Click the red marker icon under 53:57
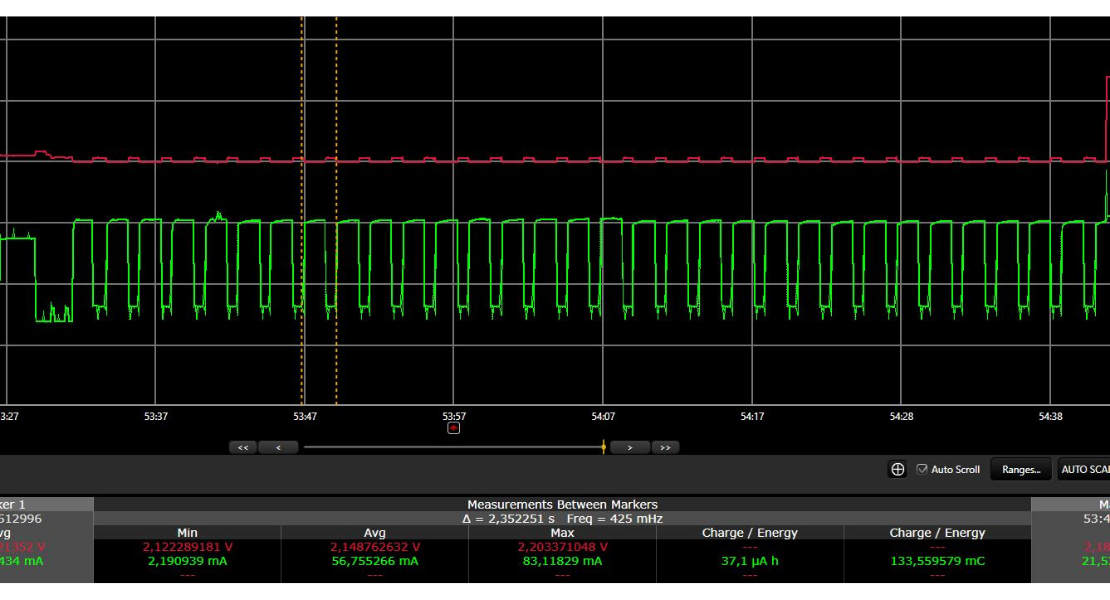 coord(453,428)
